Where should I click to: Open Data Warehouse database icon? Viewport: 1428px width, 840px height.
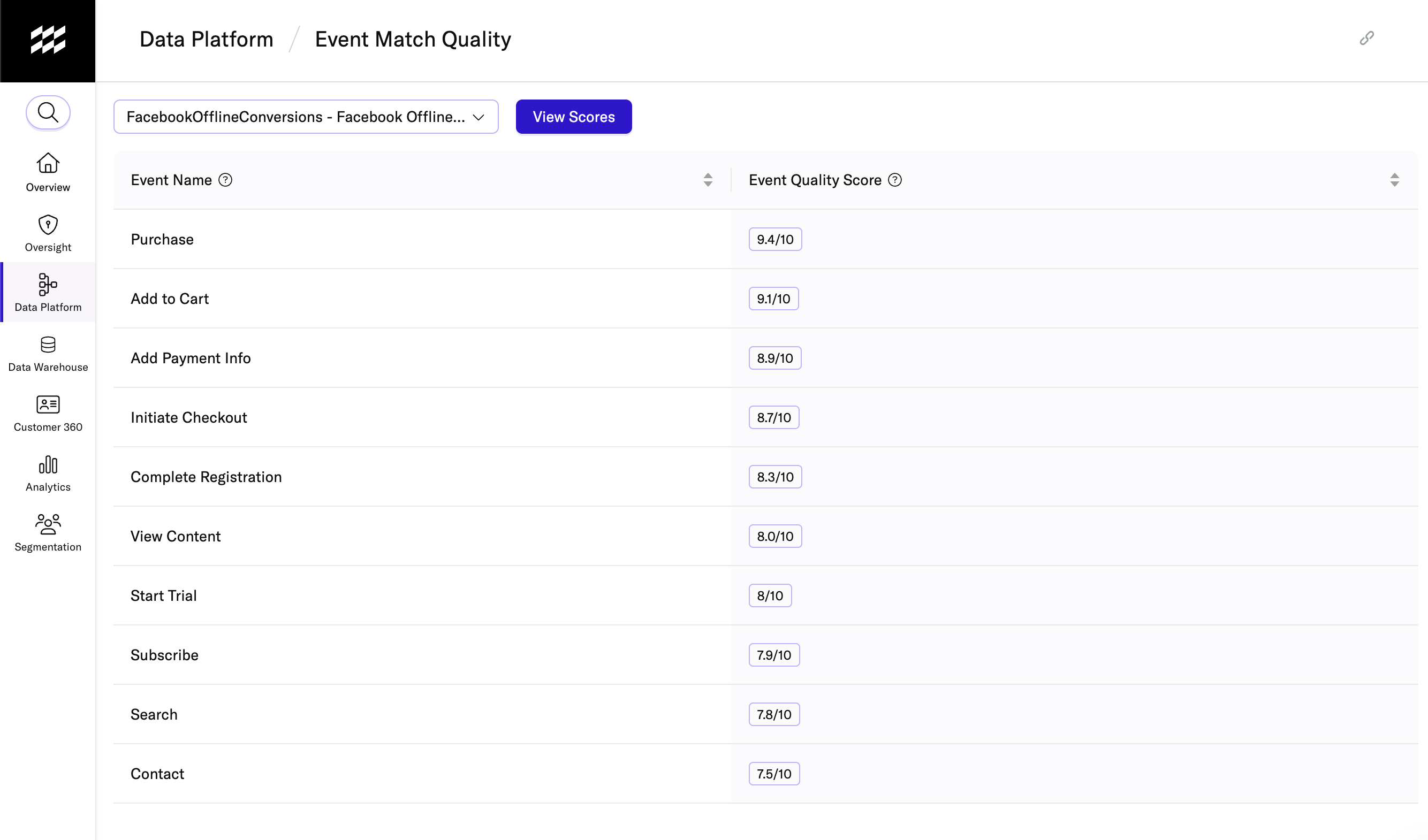click(x=48, y=345)
